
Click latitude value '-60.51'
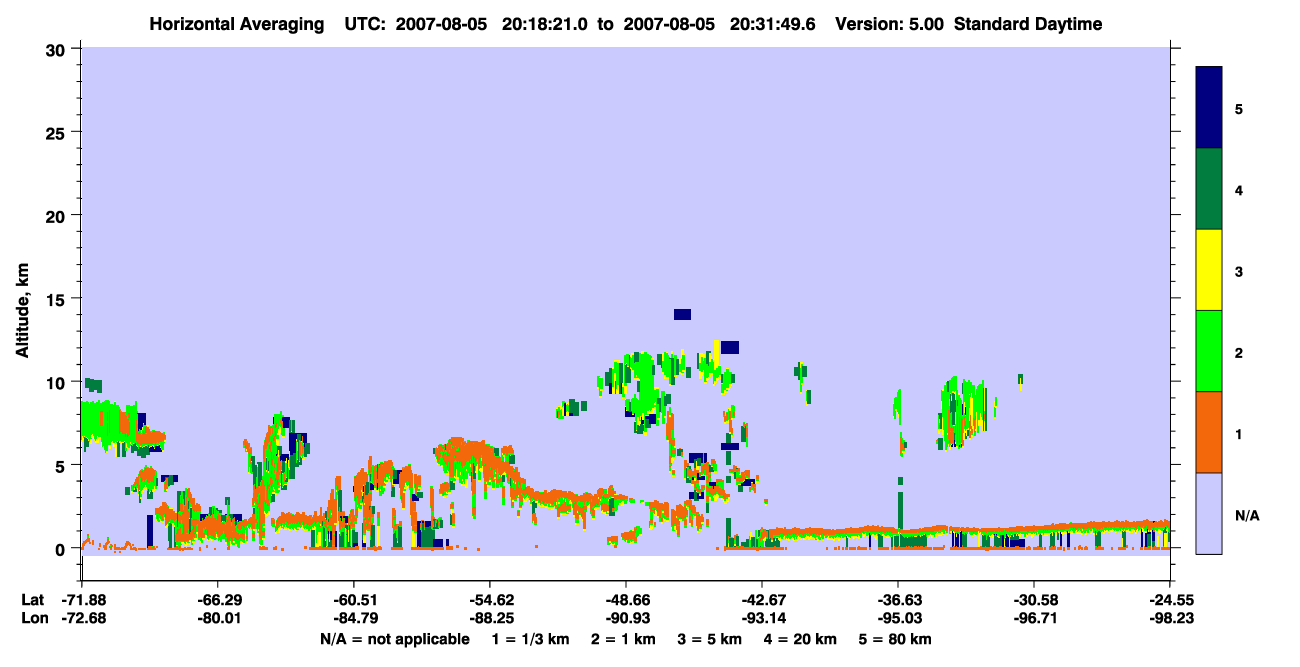coord(354,600)
